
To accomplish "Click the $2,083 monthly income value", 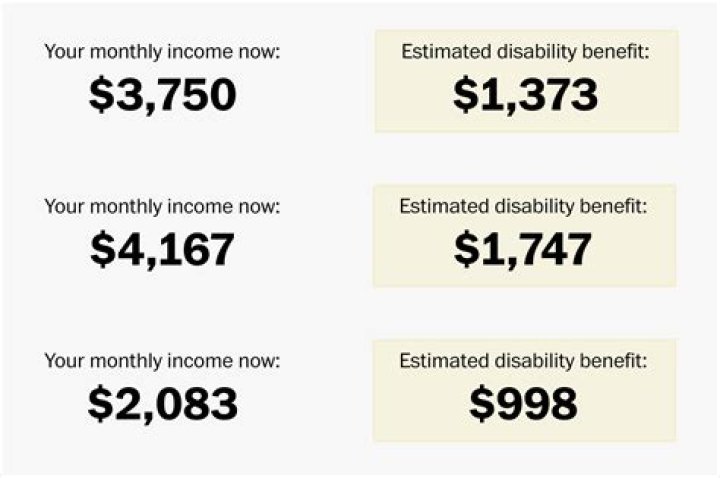I will (x=163, y=404).
